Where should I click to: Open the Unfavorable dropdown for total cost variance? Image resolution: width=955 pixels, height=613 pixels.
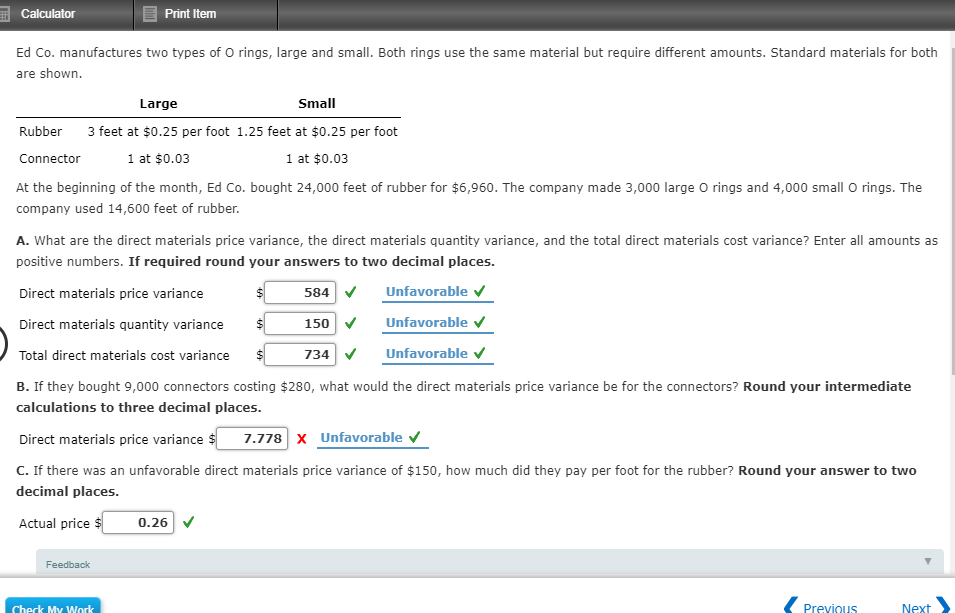click(429, 353)
